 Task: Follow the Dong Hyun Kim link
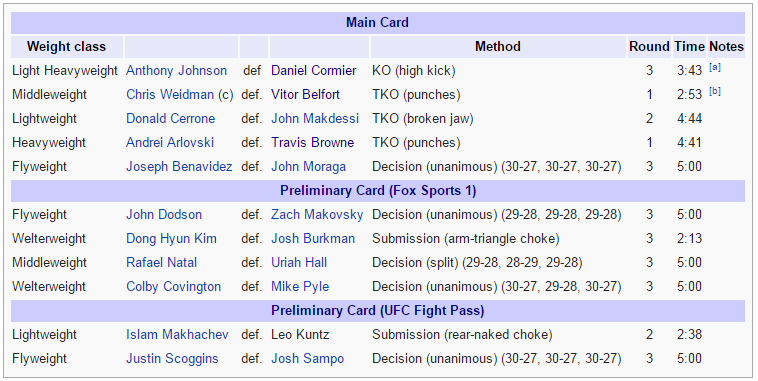click(171, 238)
